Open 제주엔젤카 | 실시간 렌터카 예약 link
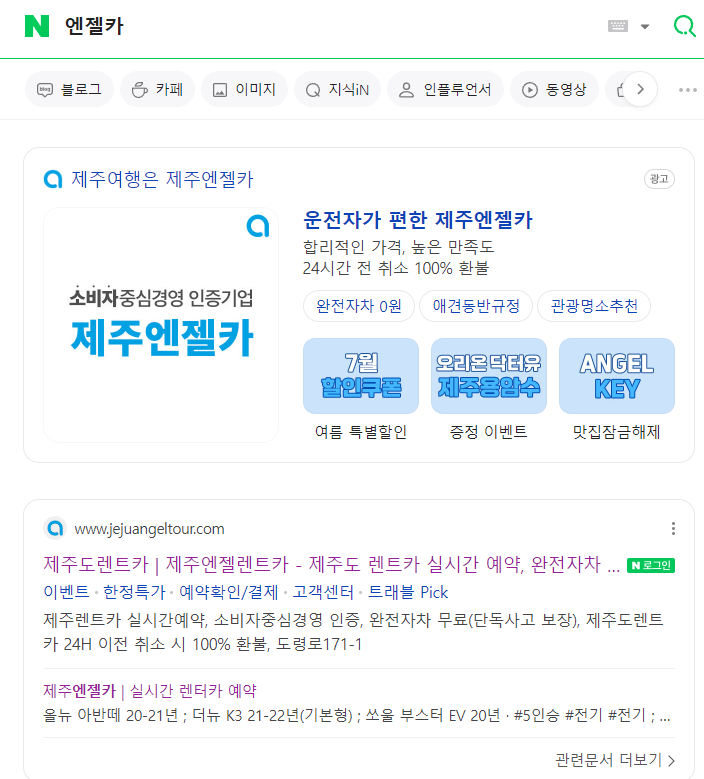The width and height of the screenshot is (704, 779). tap(150, 691)
